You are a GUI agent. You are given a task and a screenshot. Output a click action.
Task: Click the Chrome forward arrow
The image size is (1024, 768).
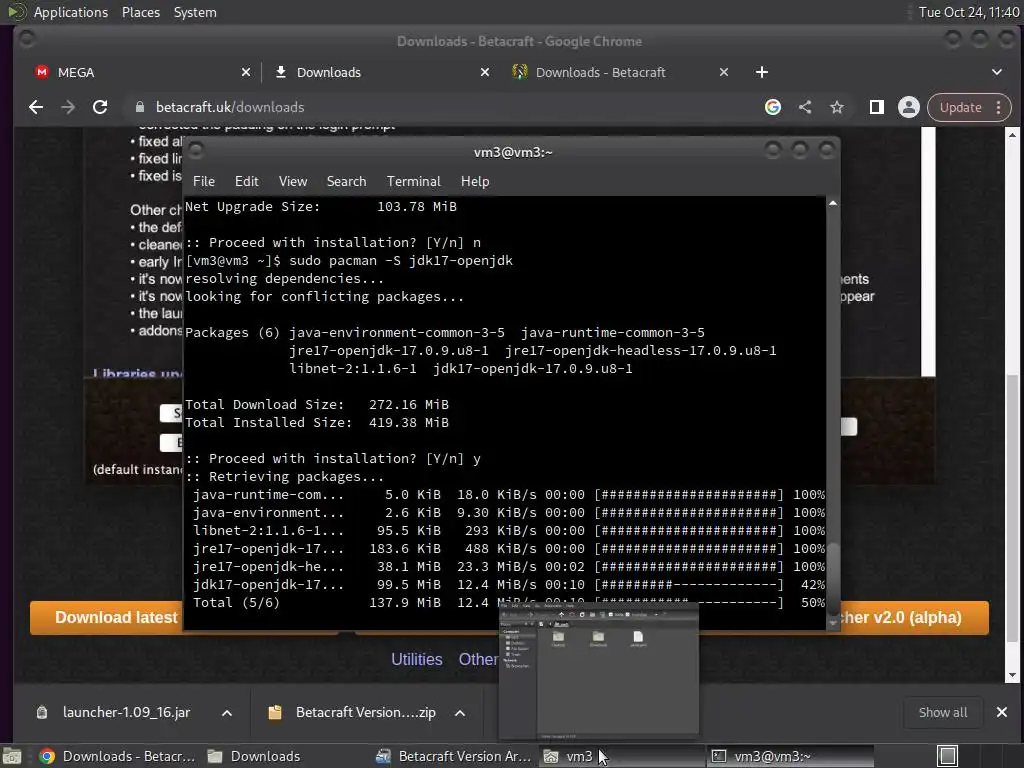click(68, 107)
